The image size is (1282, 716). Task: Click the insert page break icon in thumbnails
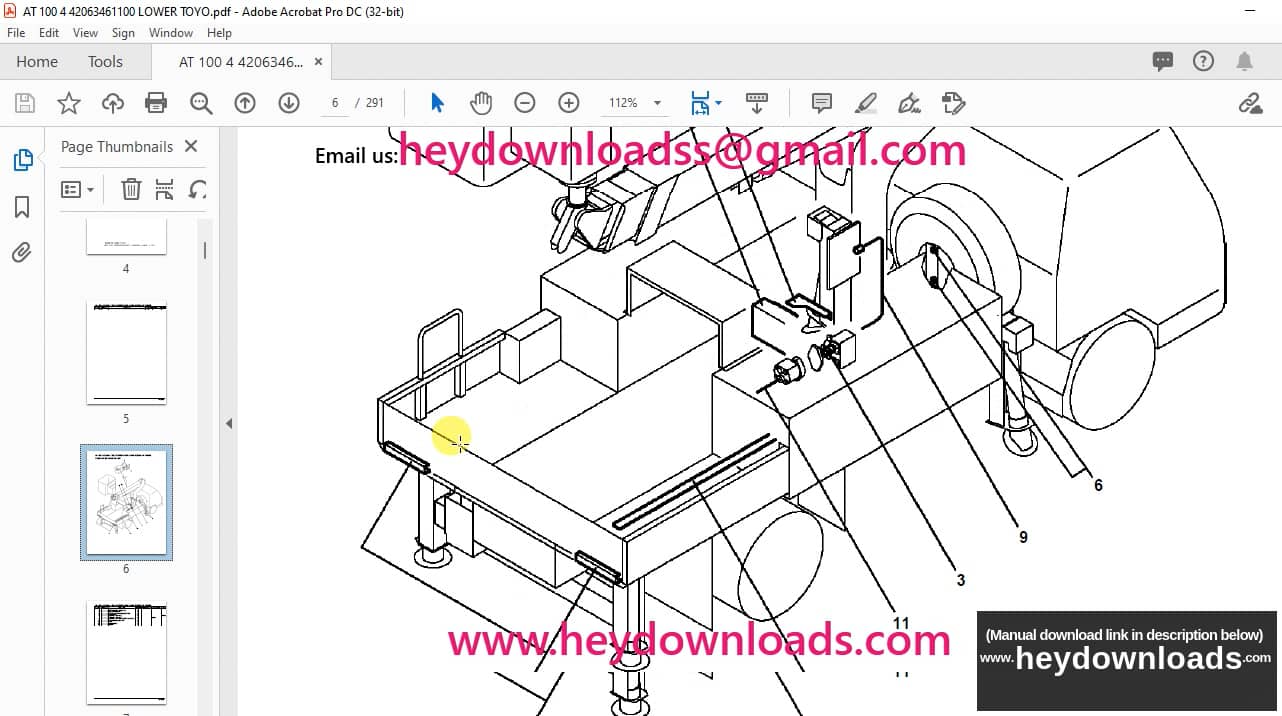tap(165, 189)
